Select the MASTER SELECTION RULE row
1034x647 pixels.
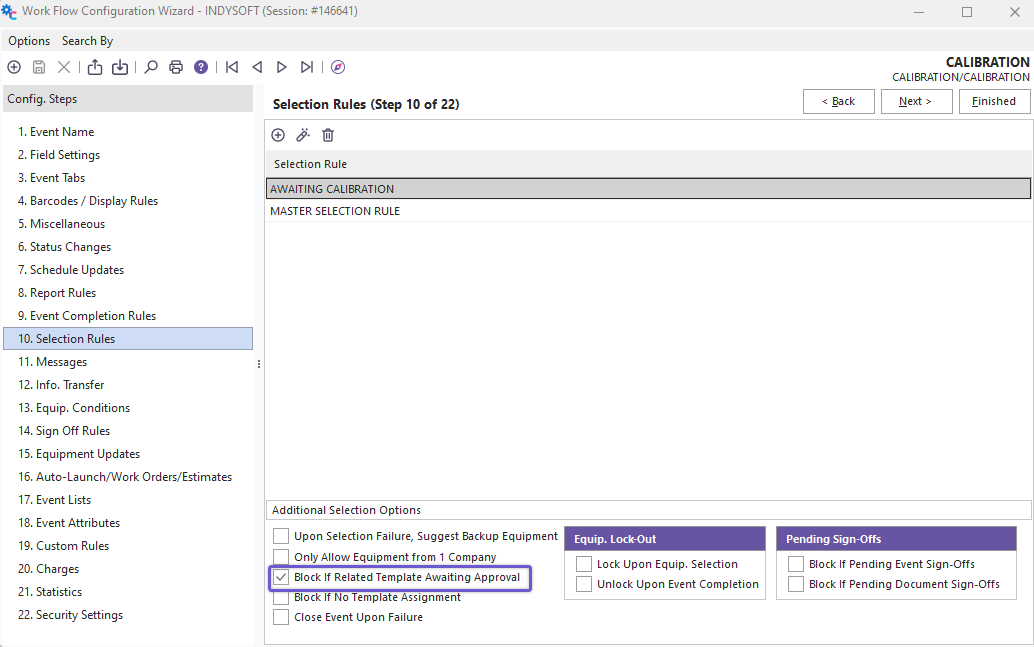[x=335, y=211]
